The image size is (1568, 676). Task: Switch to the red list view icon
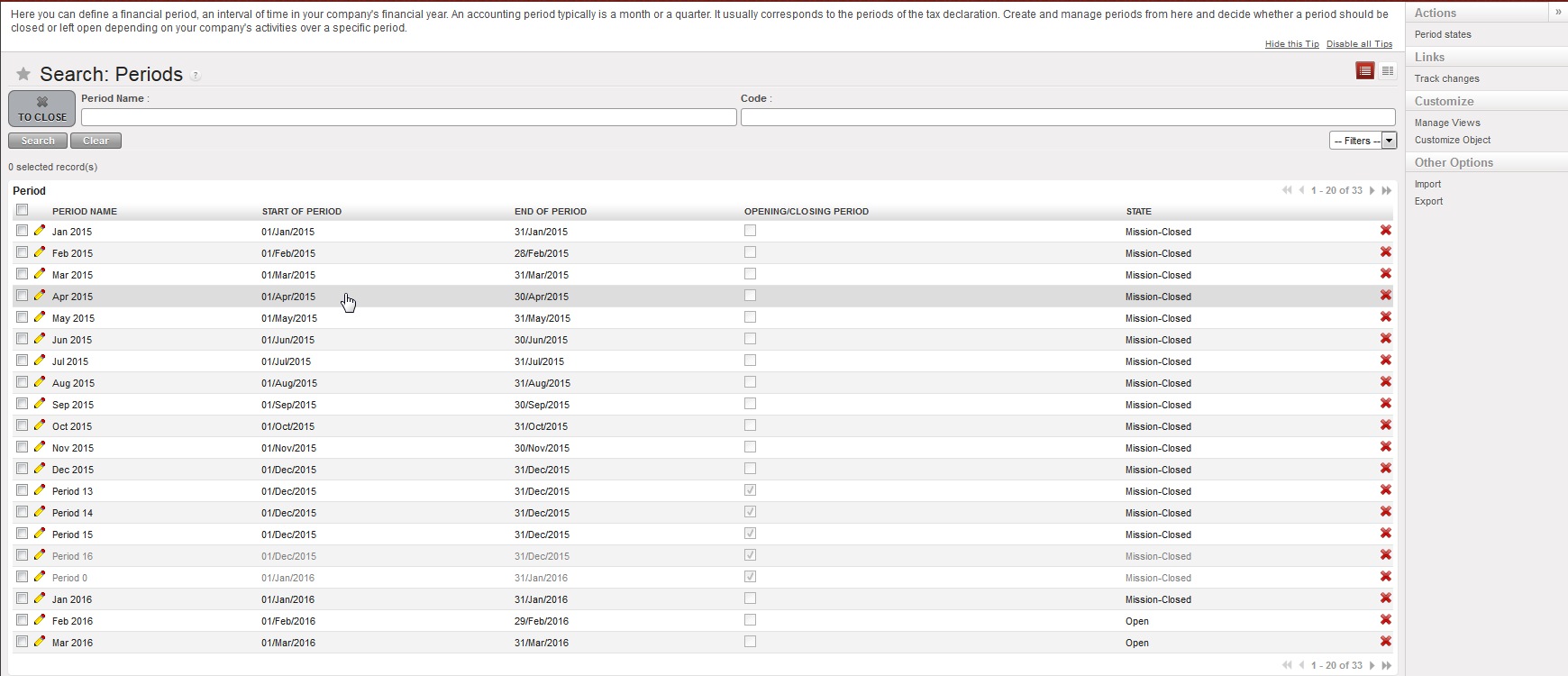tap(1365, 71)
